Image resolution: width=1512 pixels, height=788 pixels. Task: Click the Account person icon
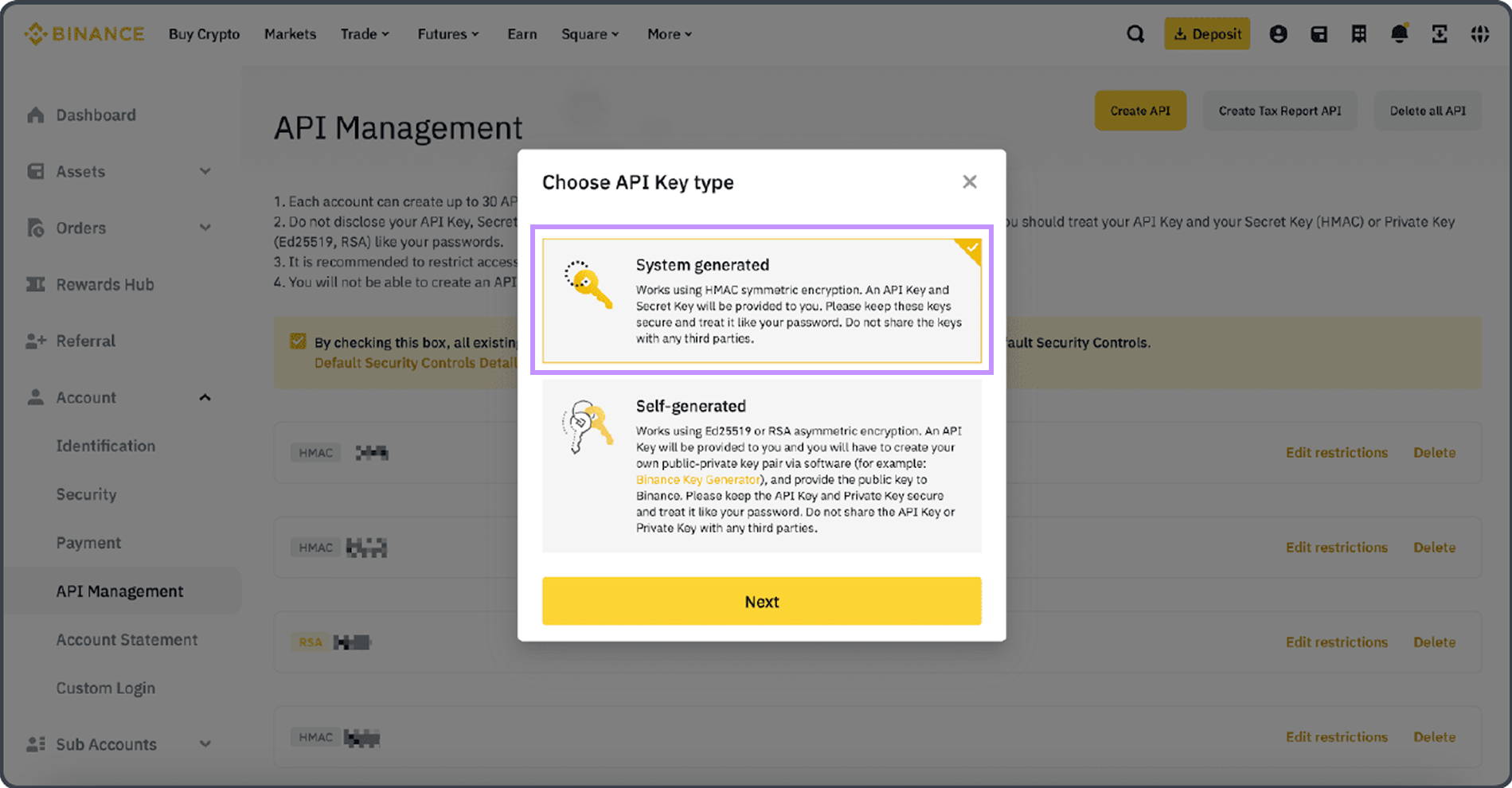click(36, 397)
